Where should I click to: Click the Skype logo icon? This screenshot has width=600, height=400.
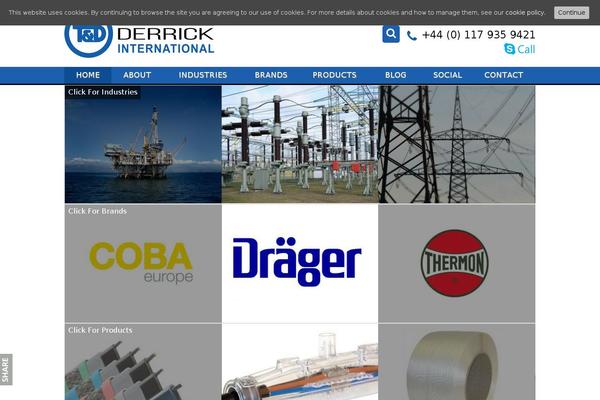coord(509,49)
